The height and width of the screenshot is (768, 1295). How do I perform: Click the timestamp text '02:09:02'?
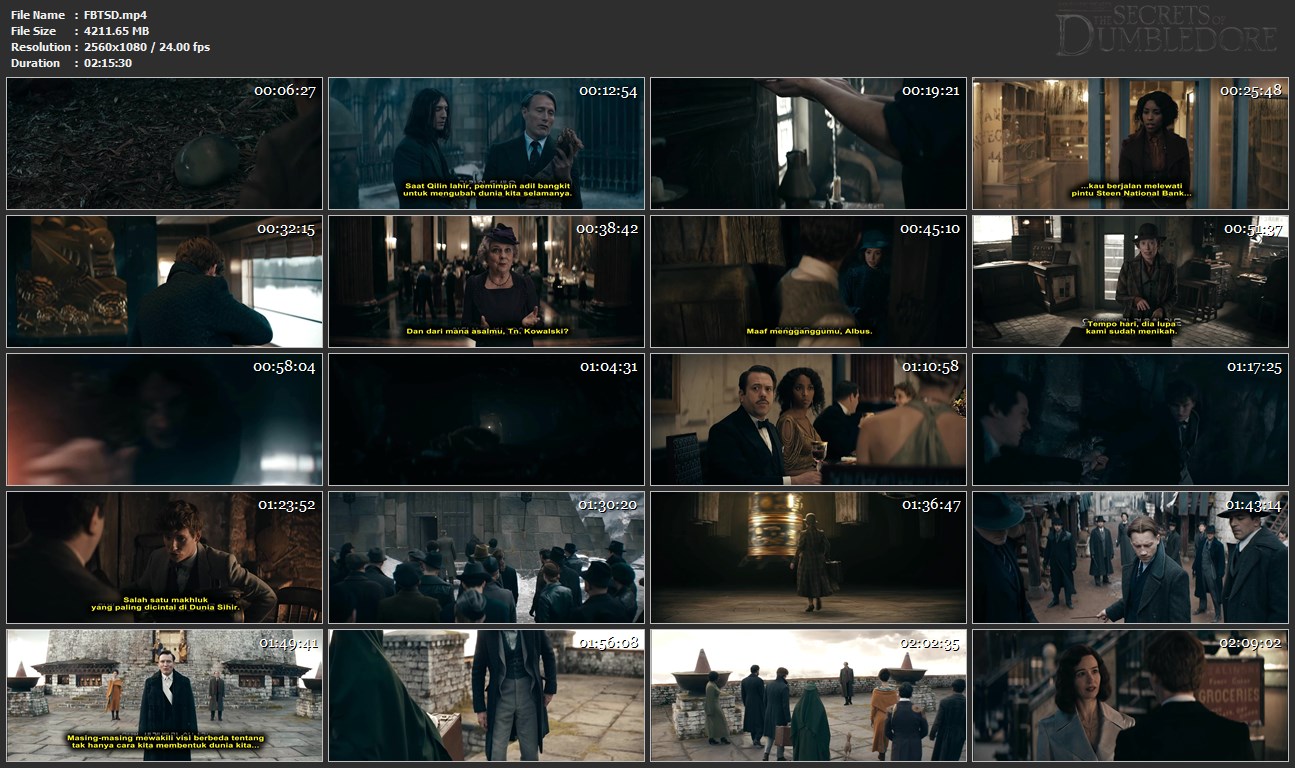click(x=1252, y=642)
